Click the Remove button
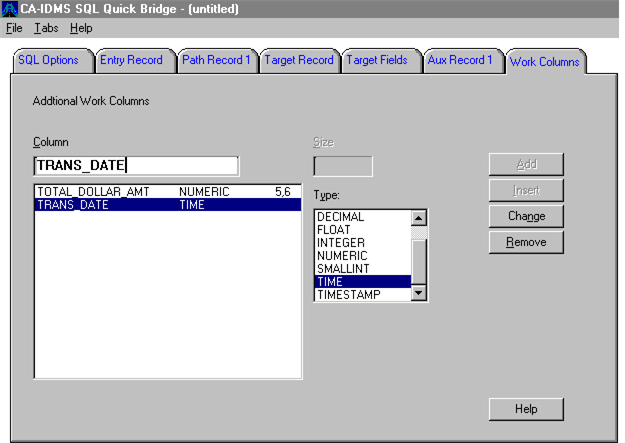 [526, 242]
